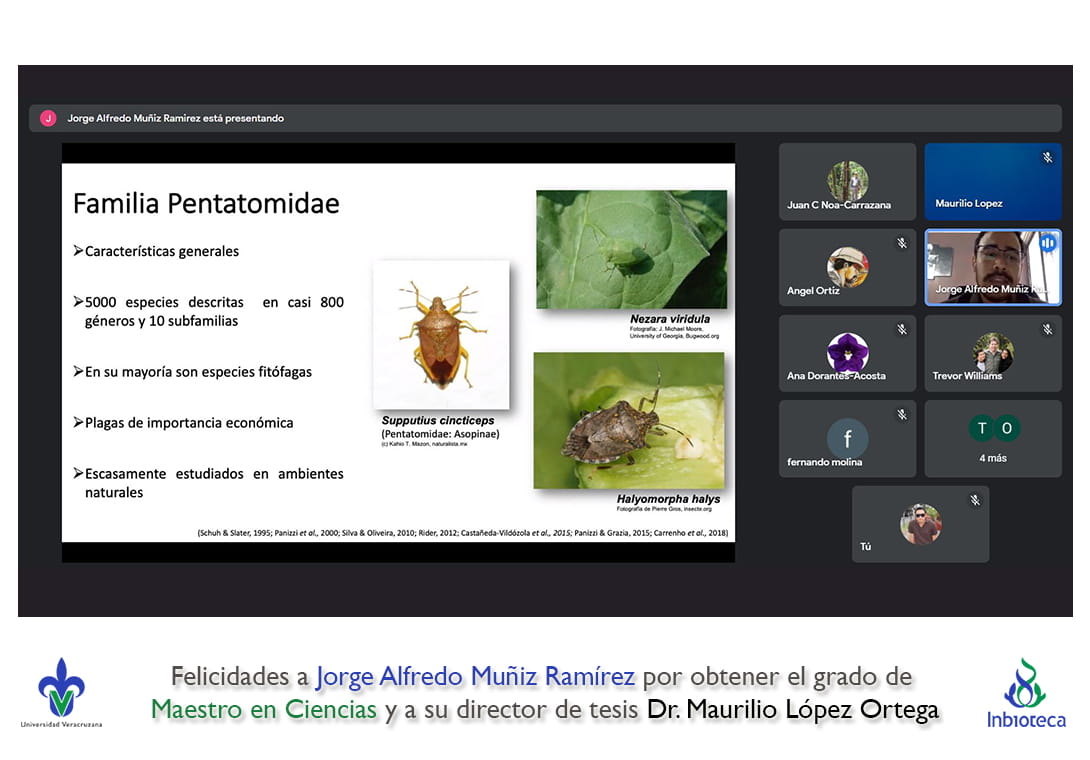
Task: Click the muted mic icon on Trevor Williams' tile
Action: [1047, 329]
